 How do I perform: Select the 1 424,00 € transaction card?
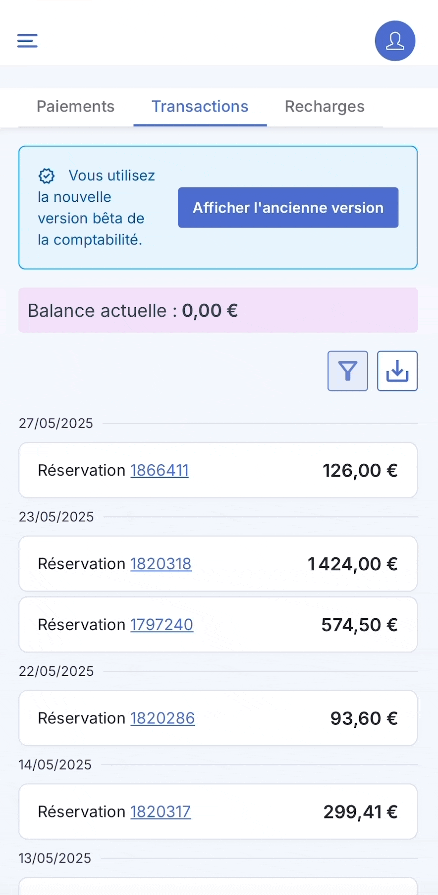point(218,564)
